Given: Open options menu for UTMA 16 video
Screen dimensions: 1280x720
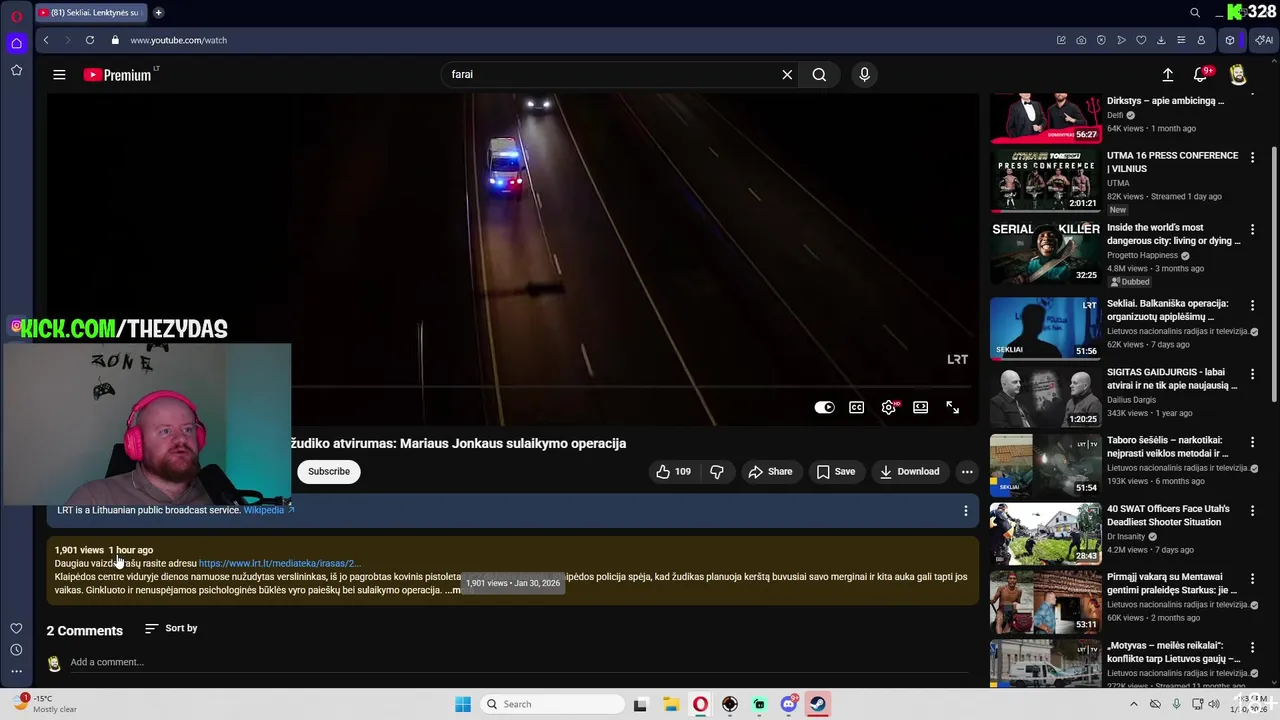Looking at the screenshot, I should click(x=1252, y=157).
